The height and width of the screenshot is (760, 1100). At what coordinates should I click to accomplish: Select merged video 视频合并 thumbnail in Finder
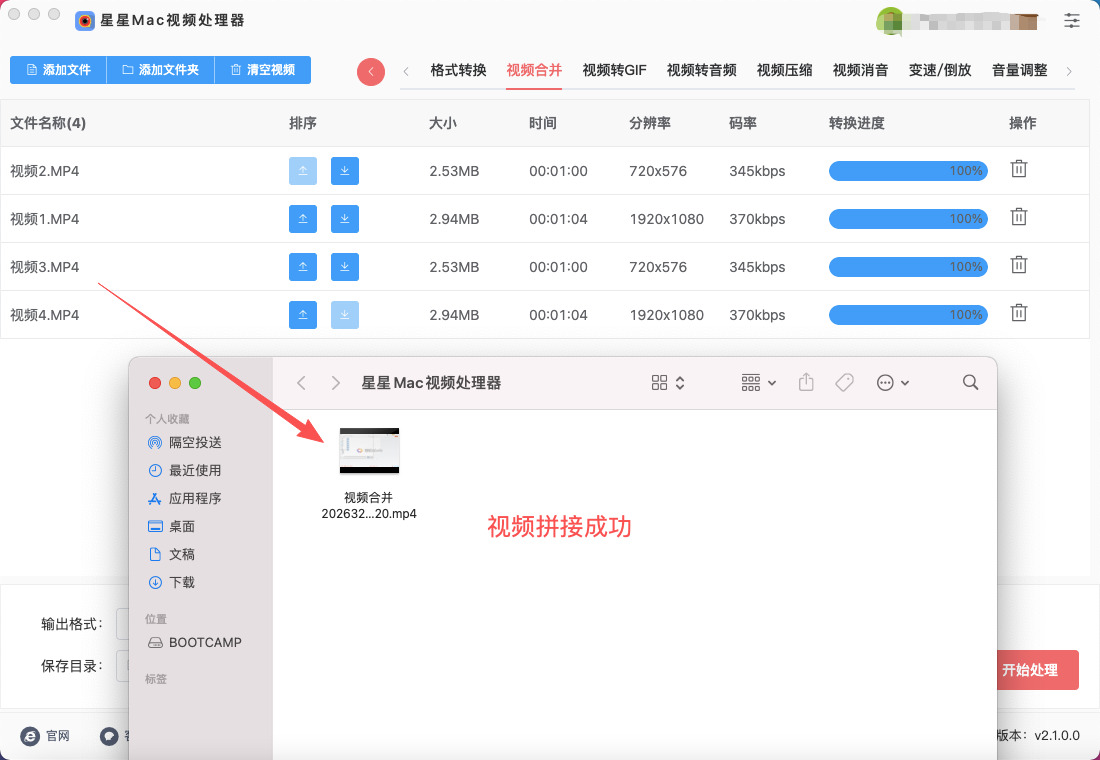point(369,451)
